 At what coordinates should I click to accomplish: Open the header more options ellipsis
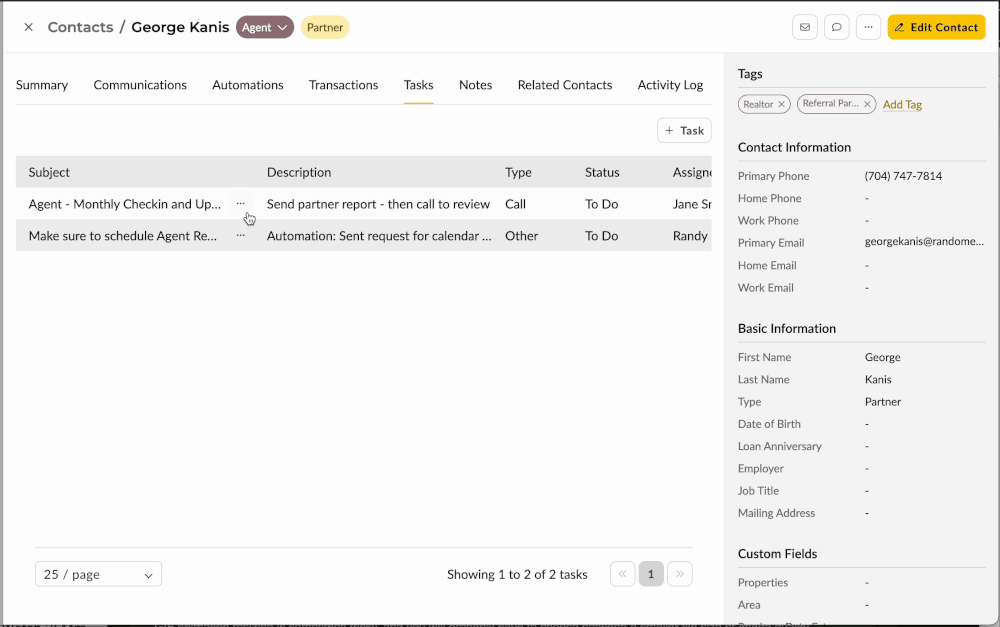(868, 27)
